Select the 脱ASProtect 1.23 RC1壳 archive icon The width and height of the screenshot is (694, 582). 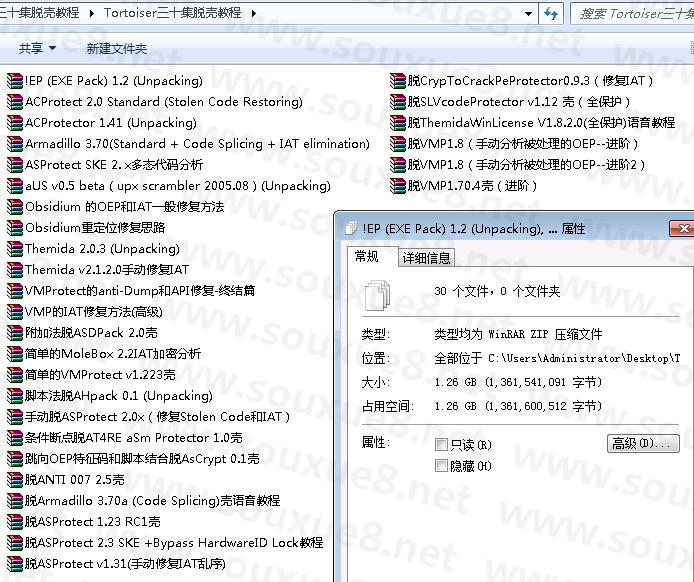tap(15, 522)
